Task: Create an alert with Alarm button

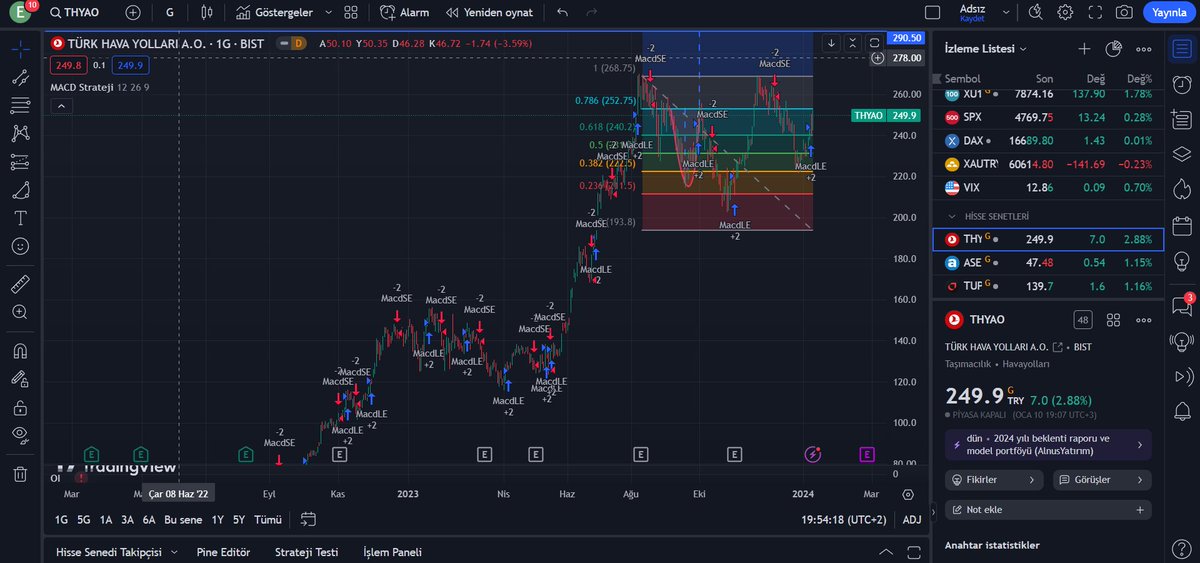Action: (405, 13)
